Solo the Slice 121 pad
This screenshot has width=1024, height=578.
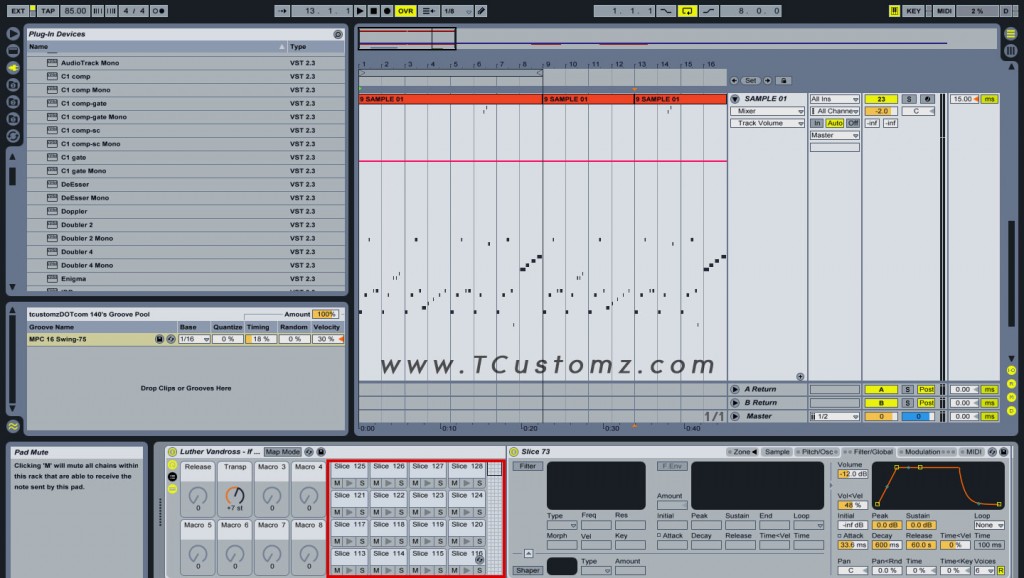(x=362, y=513)
